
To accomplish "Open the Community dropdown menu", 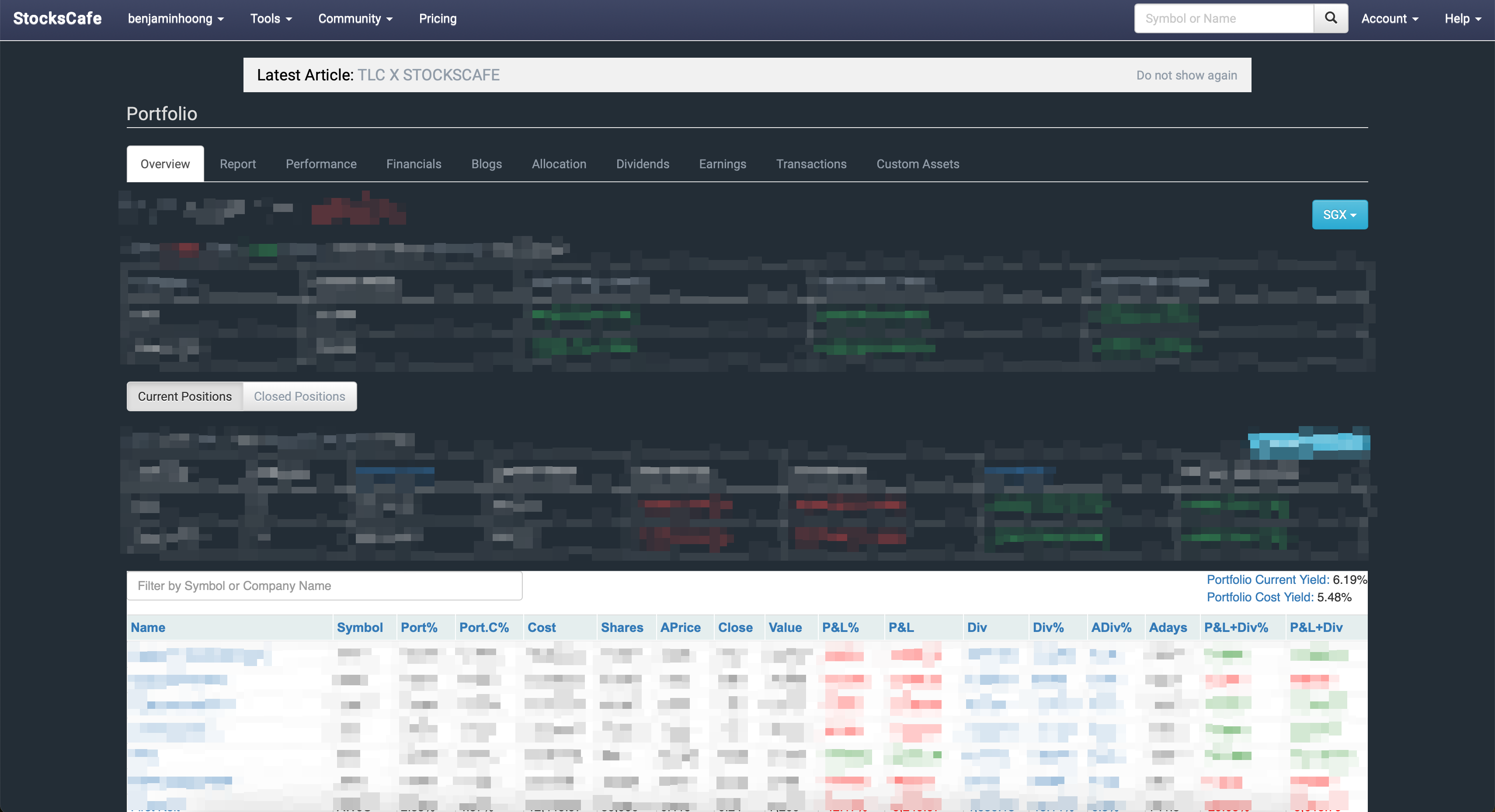I will click(x=355, y=18).
